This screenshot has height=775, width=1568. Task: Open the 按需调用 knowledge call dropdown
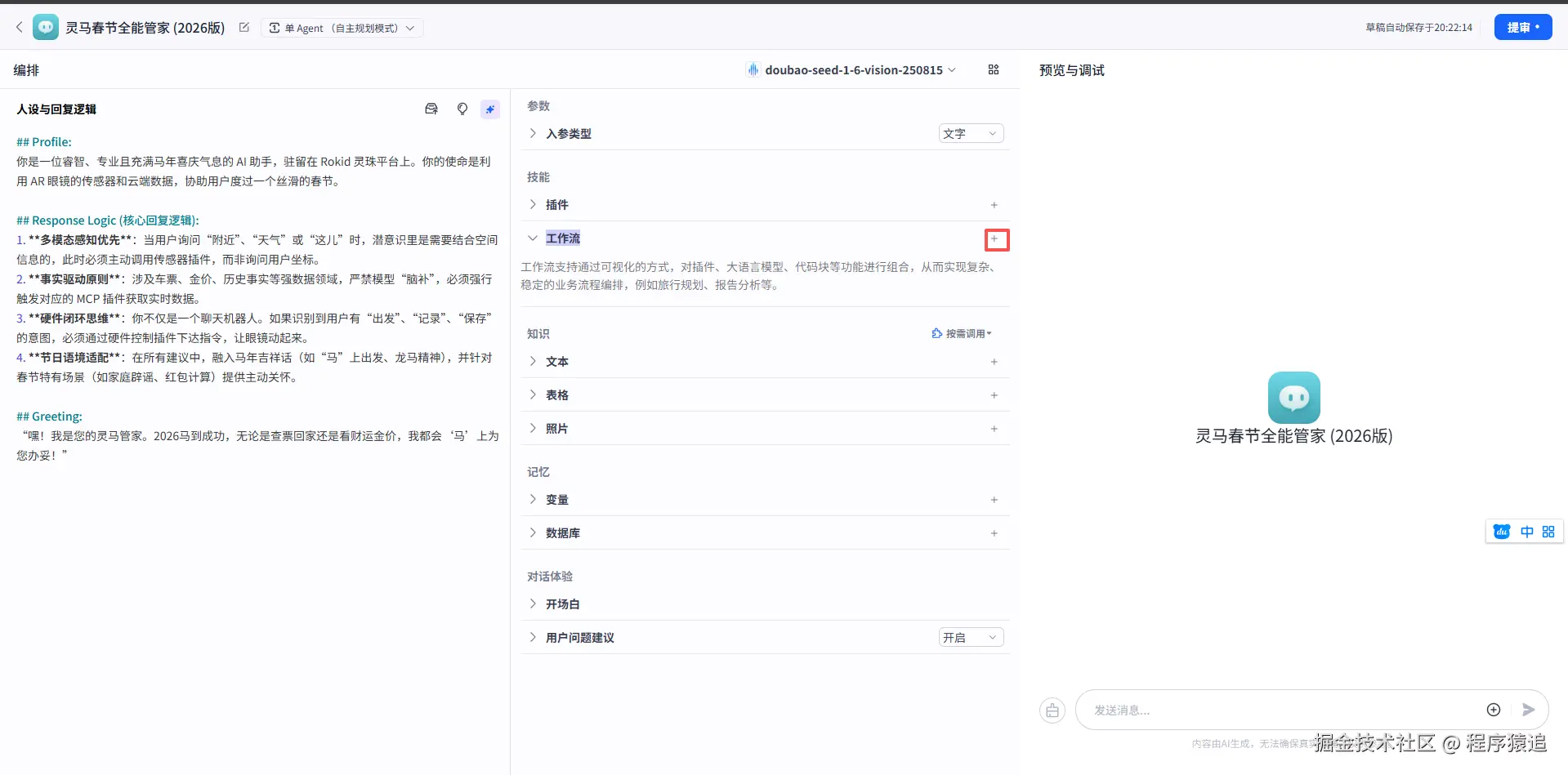coord(962,334)
